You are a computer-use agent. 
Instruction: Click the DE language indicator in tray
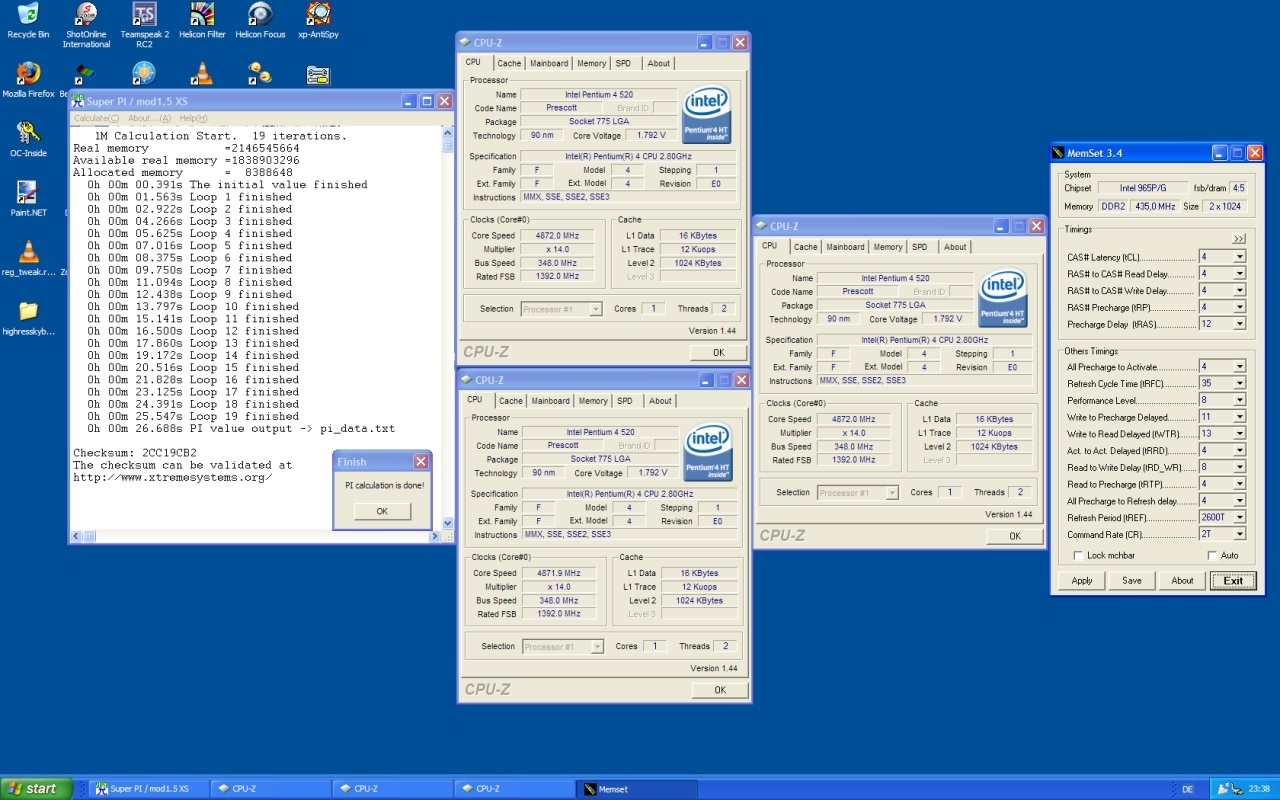[x=1188, y=789]
